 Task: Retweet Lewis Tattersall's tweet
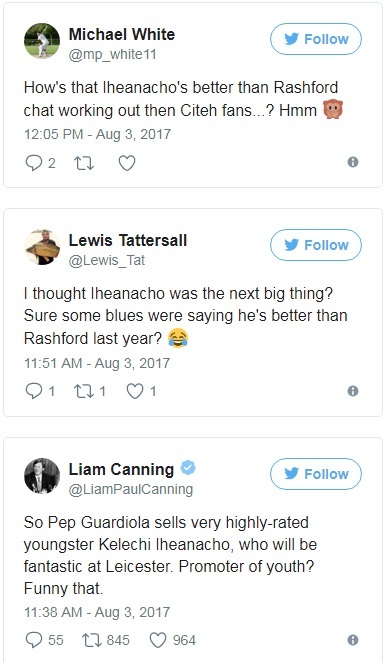point(84,391)
